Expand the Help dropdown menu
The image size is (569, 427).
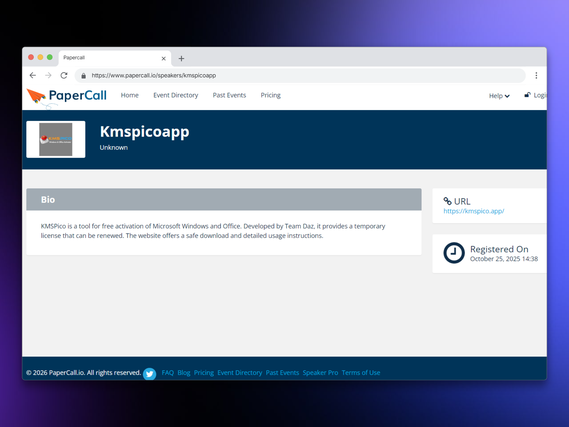tap(499, 96)
